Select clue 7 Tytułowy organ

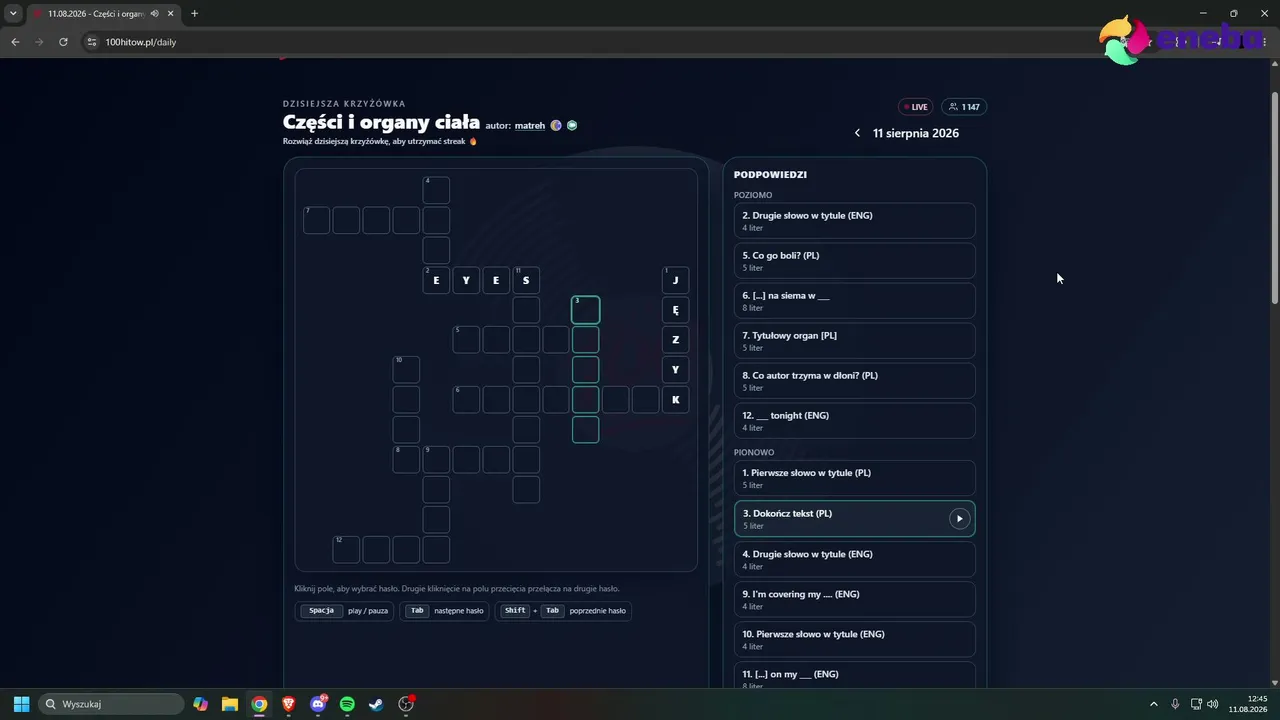click(854, 341)
